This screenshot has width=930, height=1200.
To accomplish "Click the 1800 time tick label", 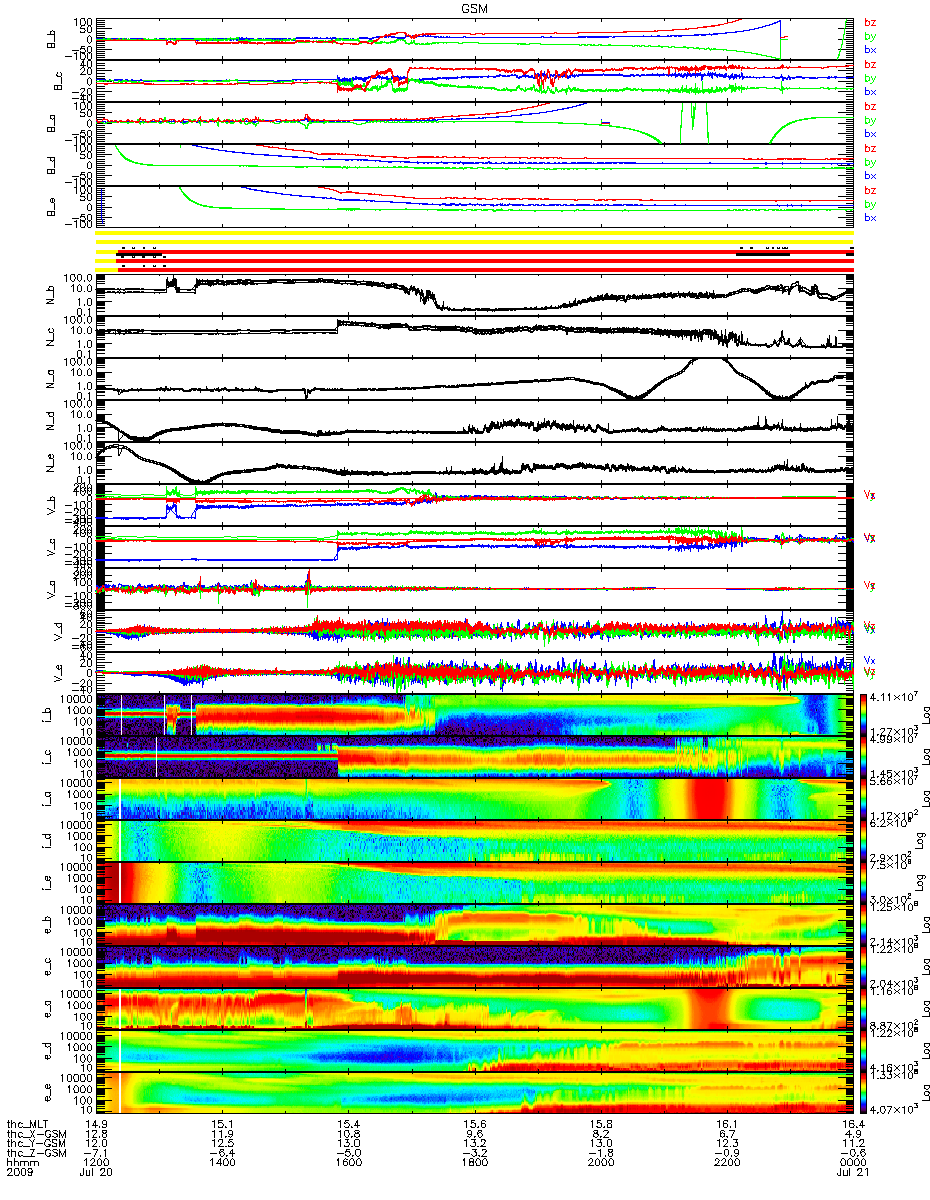I will 475,1163.
